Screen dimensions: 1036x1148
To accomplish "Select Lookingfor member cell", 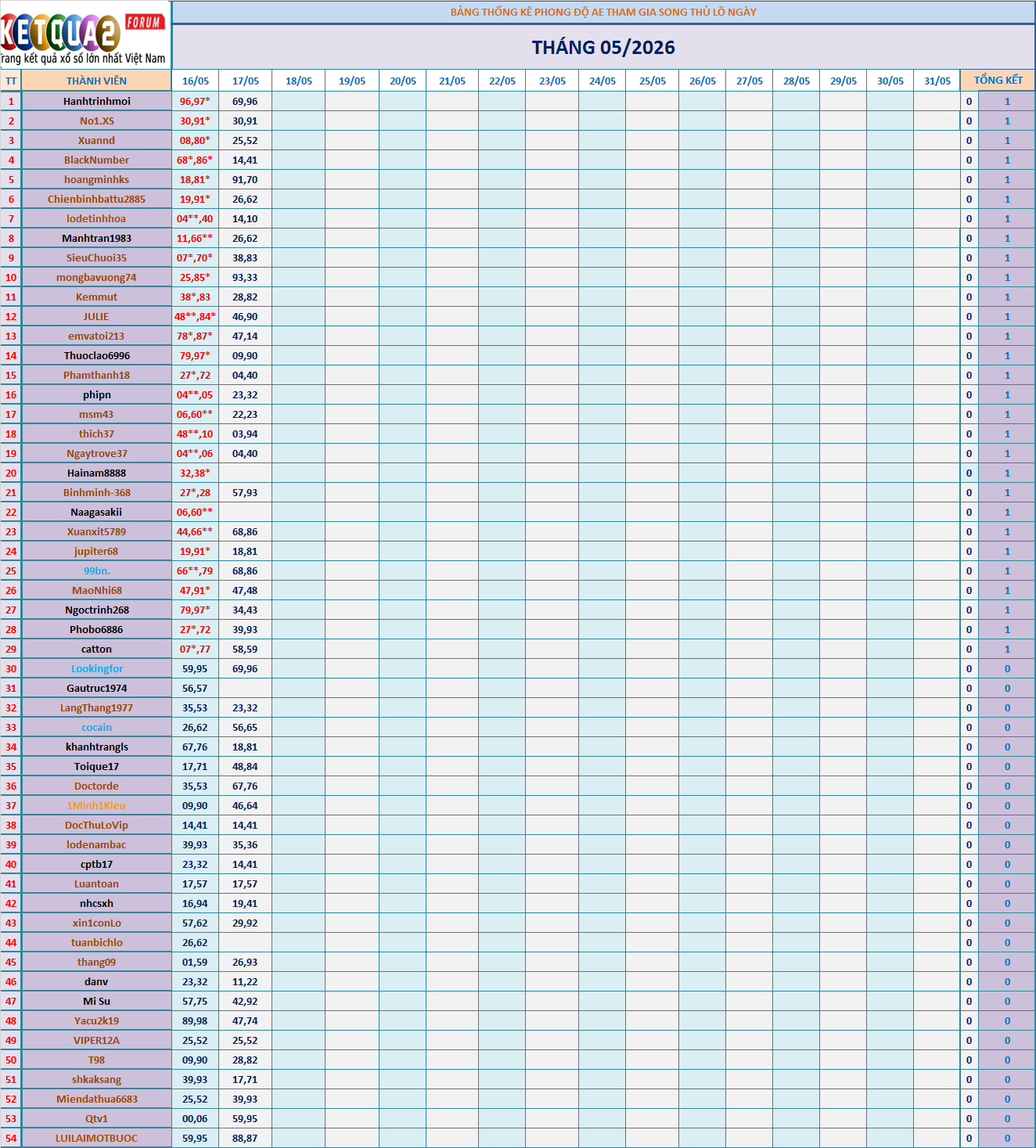I will click(96, 668).
